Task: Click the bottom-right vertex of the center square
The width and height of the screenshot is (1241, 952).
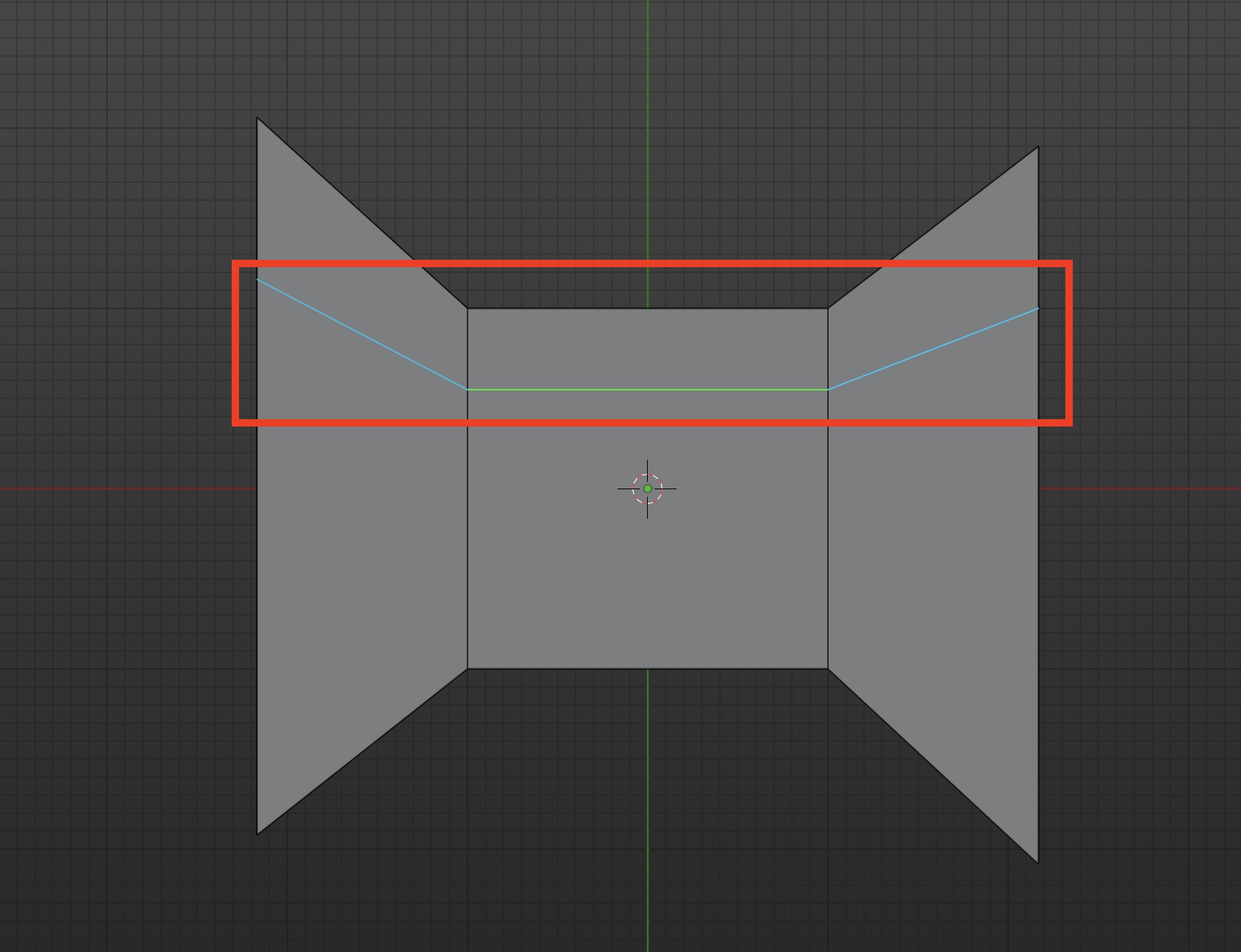Action: [828, 669]
